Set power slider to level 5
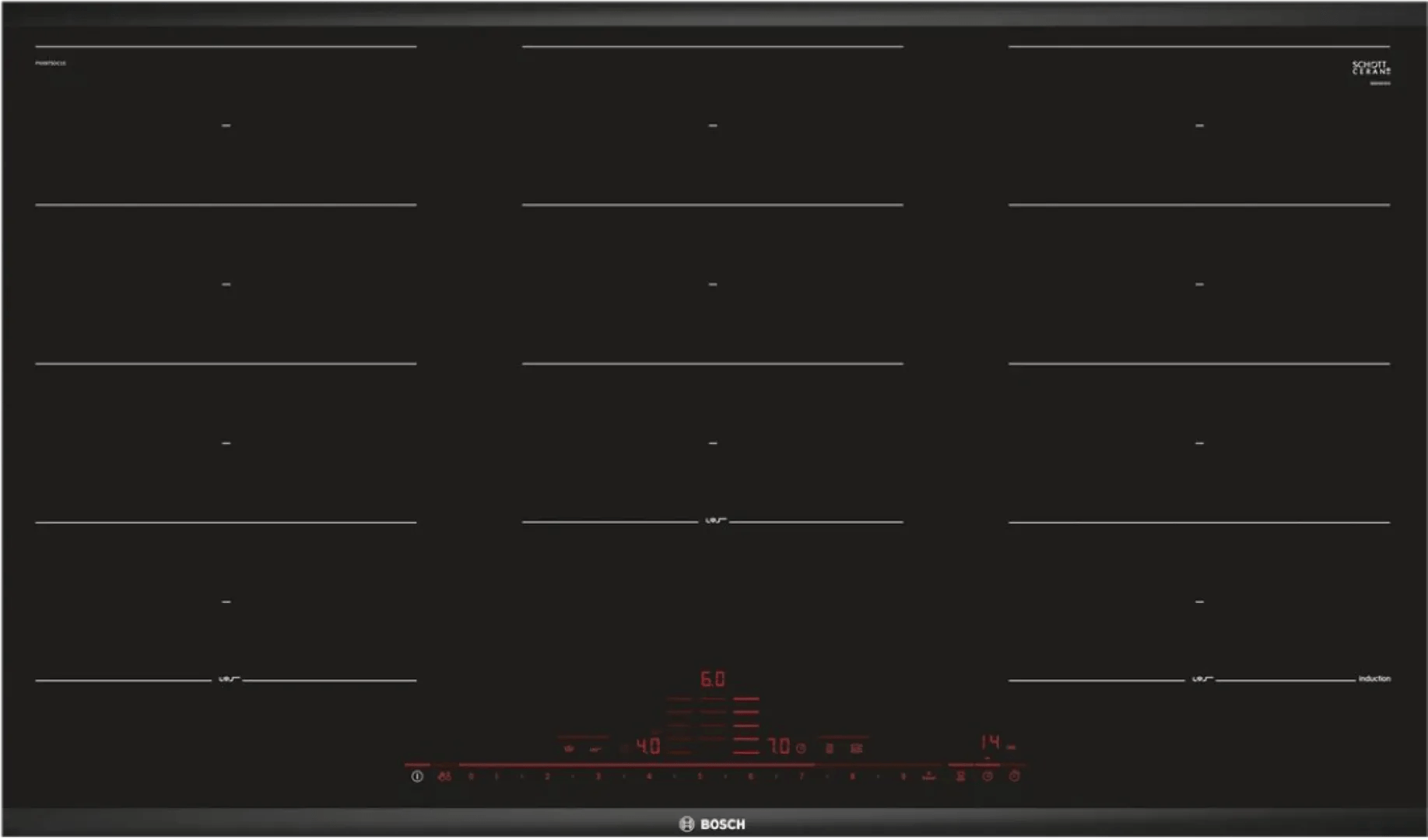Screen dimensions: 1428x840 tap(700, 776)
